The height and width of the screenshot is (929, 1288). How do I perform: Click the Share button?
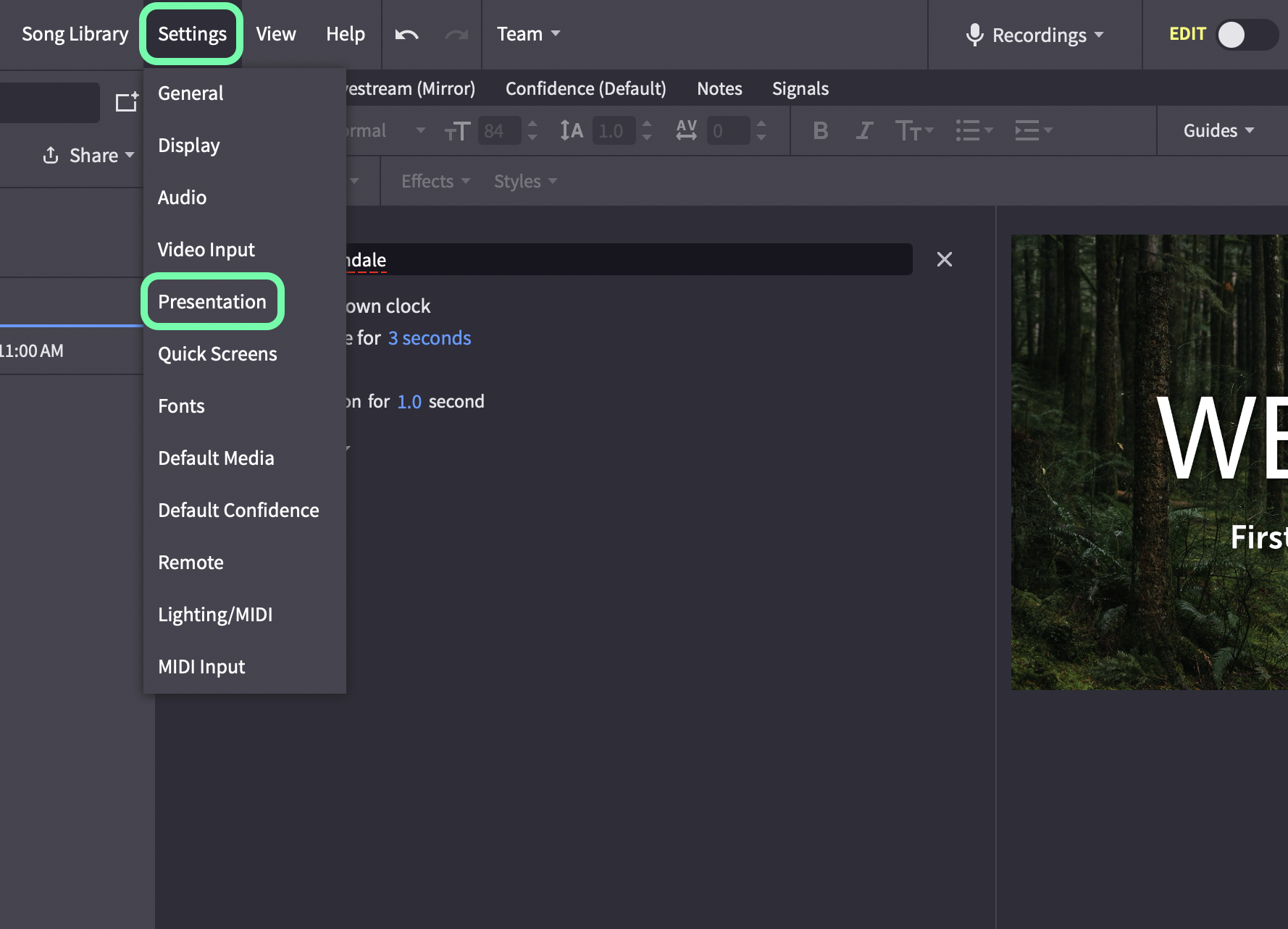(x=88, y=156)
